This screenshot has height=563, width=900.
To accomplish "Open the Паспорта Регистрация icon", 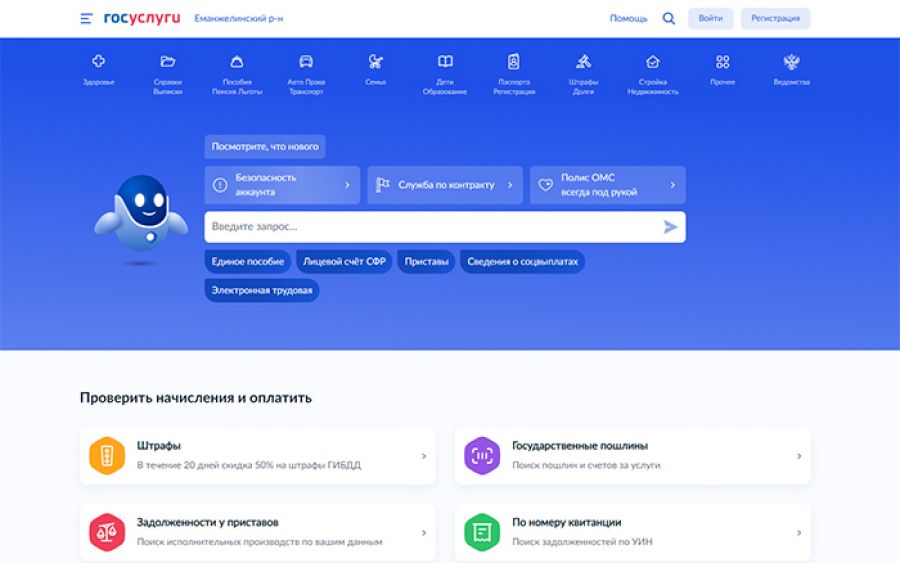I will pyautogui.click(x=514, y=61).
